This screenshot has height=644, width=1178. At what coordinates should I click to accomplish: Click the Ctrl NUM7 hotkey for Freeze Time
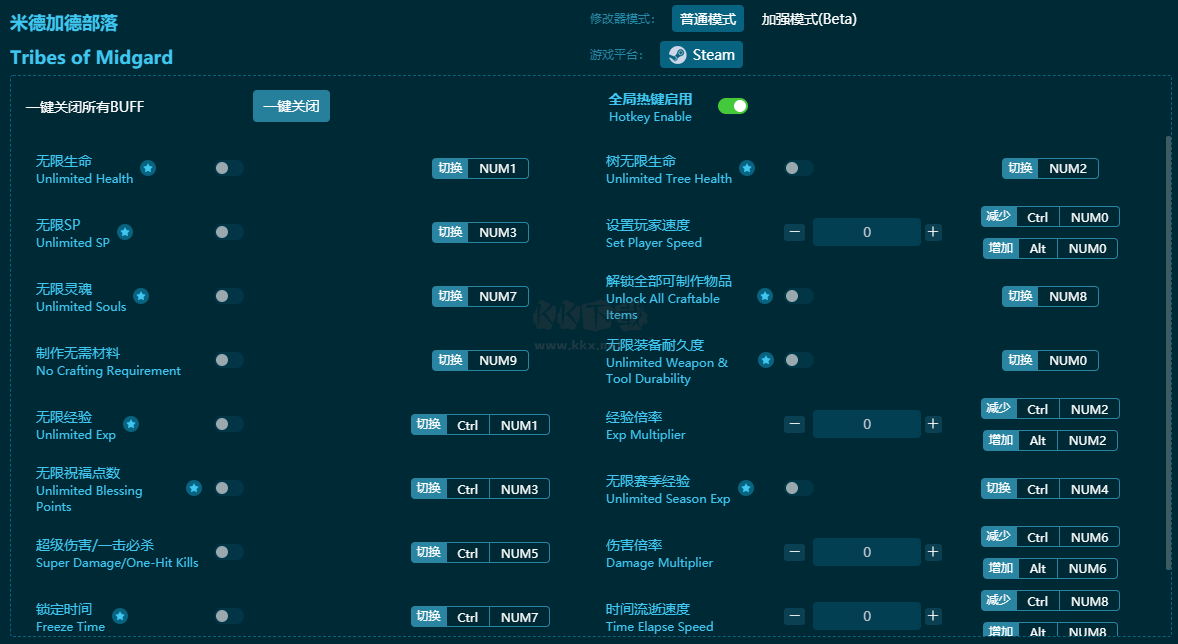point(480,617)
